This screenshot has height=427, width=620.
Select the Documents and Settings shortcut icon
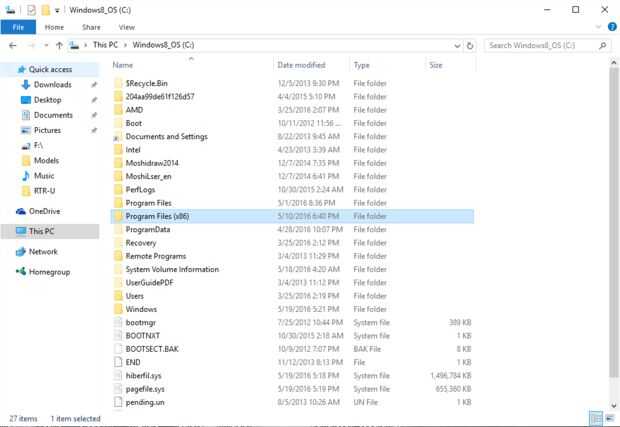(x=118, y=137)
